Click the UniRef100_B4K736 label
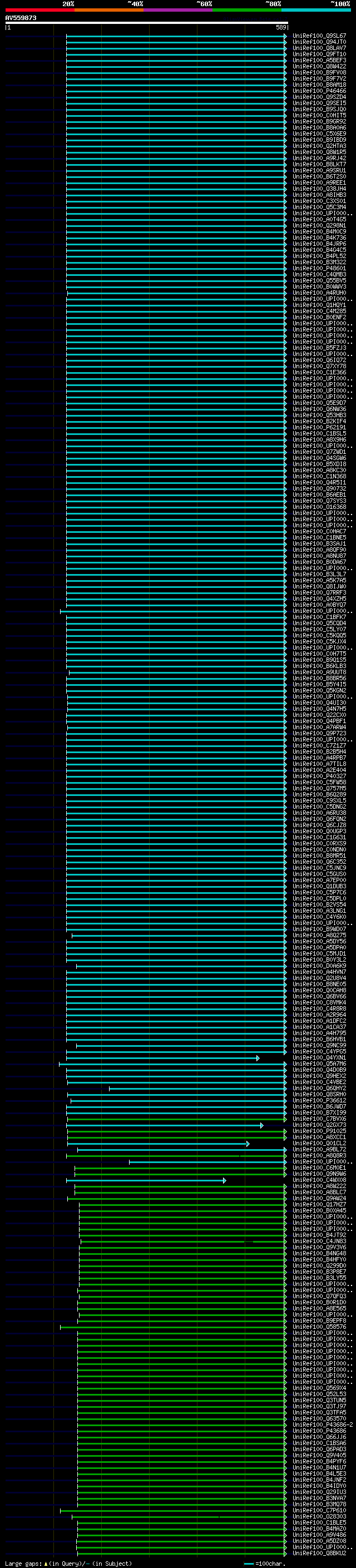 319,238
